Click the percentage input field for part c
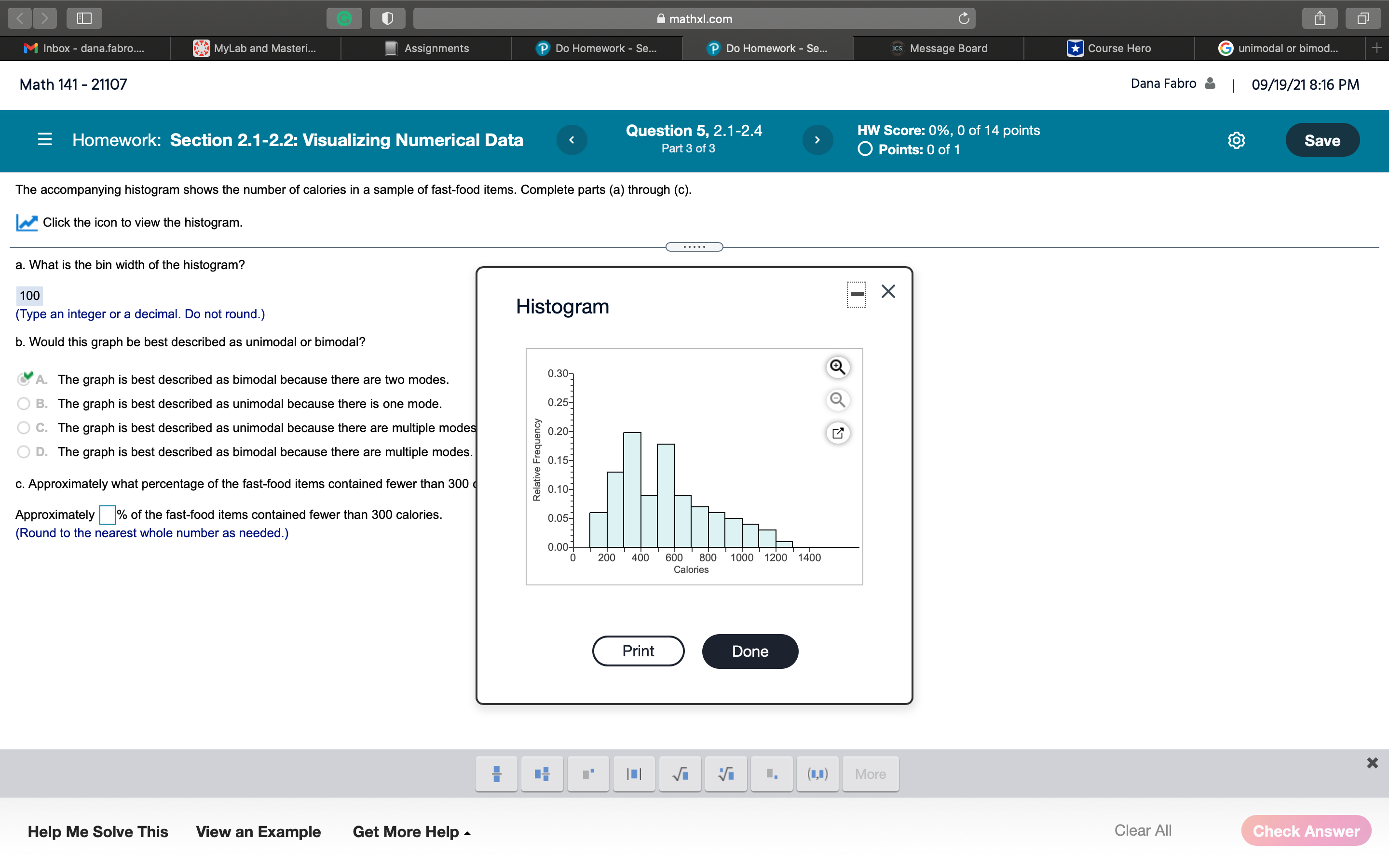This screenshot has width=1389, height=868. coord(107,515)
